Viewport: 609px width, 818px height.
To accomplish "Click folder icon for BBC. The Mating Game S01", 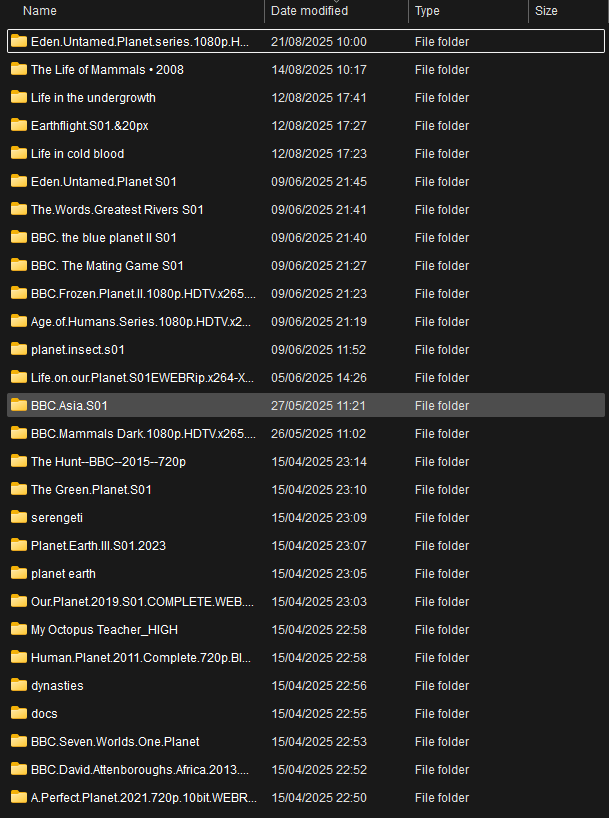I will coord(19,266).
